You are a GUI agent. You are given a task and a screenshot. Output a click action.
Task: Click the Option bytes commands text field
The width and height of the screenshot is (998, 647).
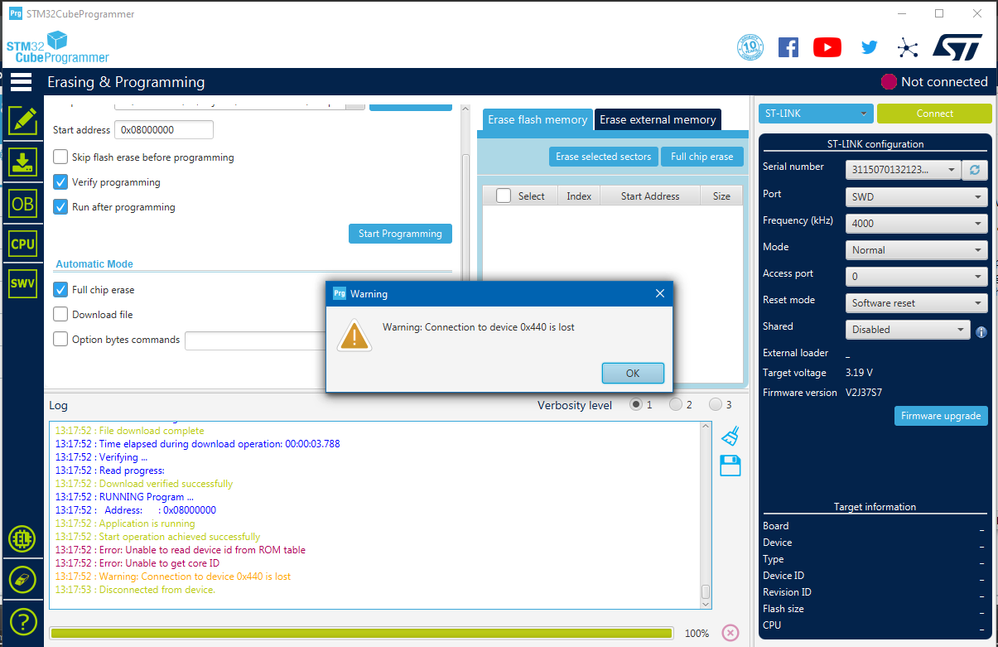255,340
